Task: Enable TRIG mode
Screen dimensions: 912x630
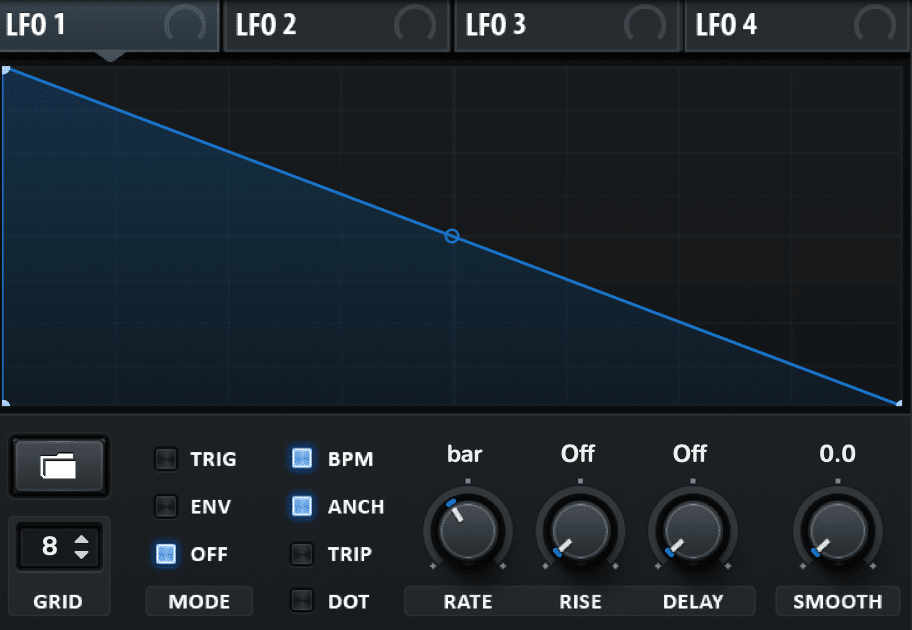Action: click(x=166, y=459)
